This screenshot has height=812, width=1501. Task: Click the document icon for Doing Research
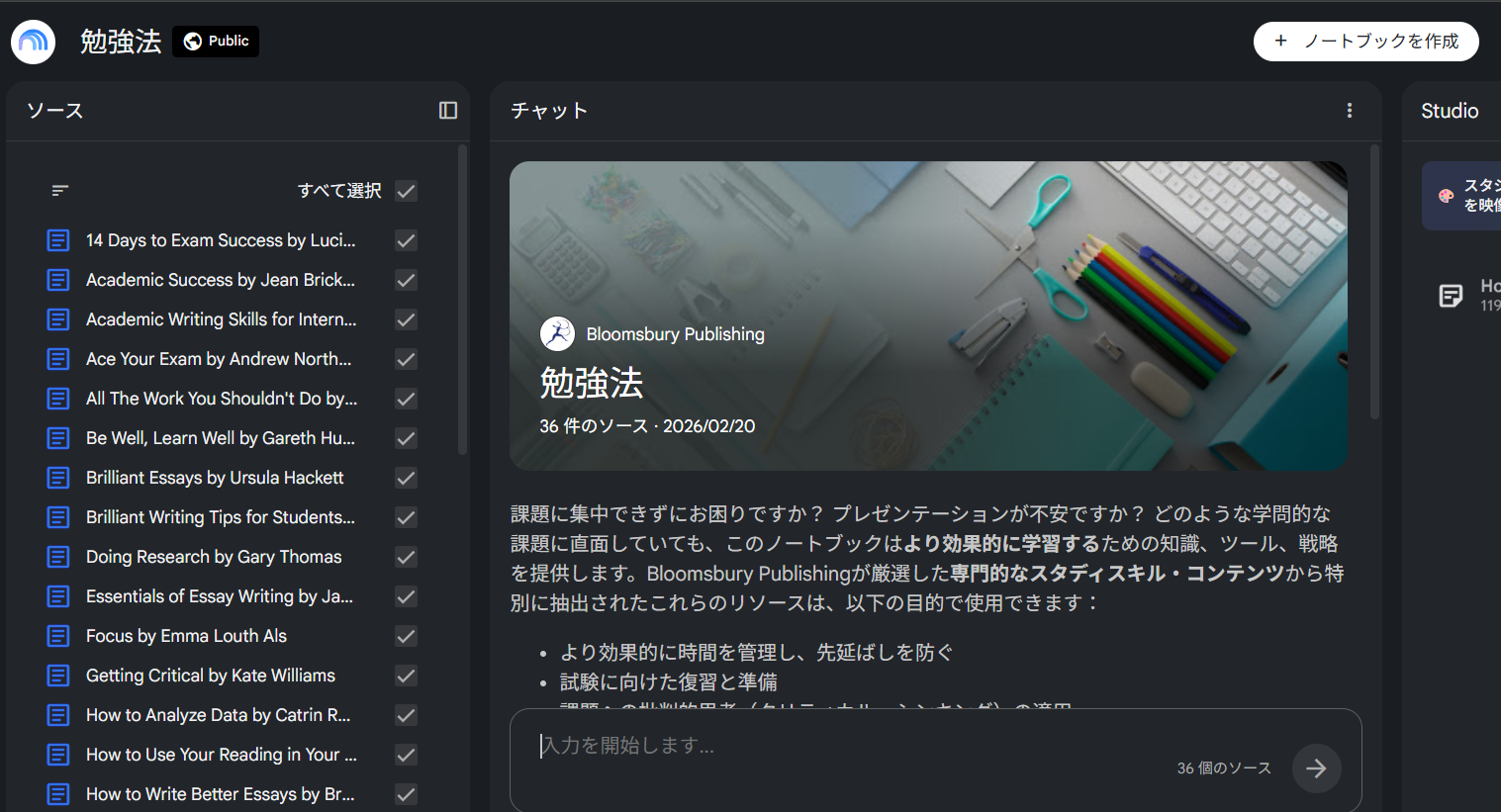pos(58,557)
